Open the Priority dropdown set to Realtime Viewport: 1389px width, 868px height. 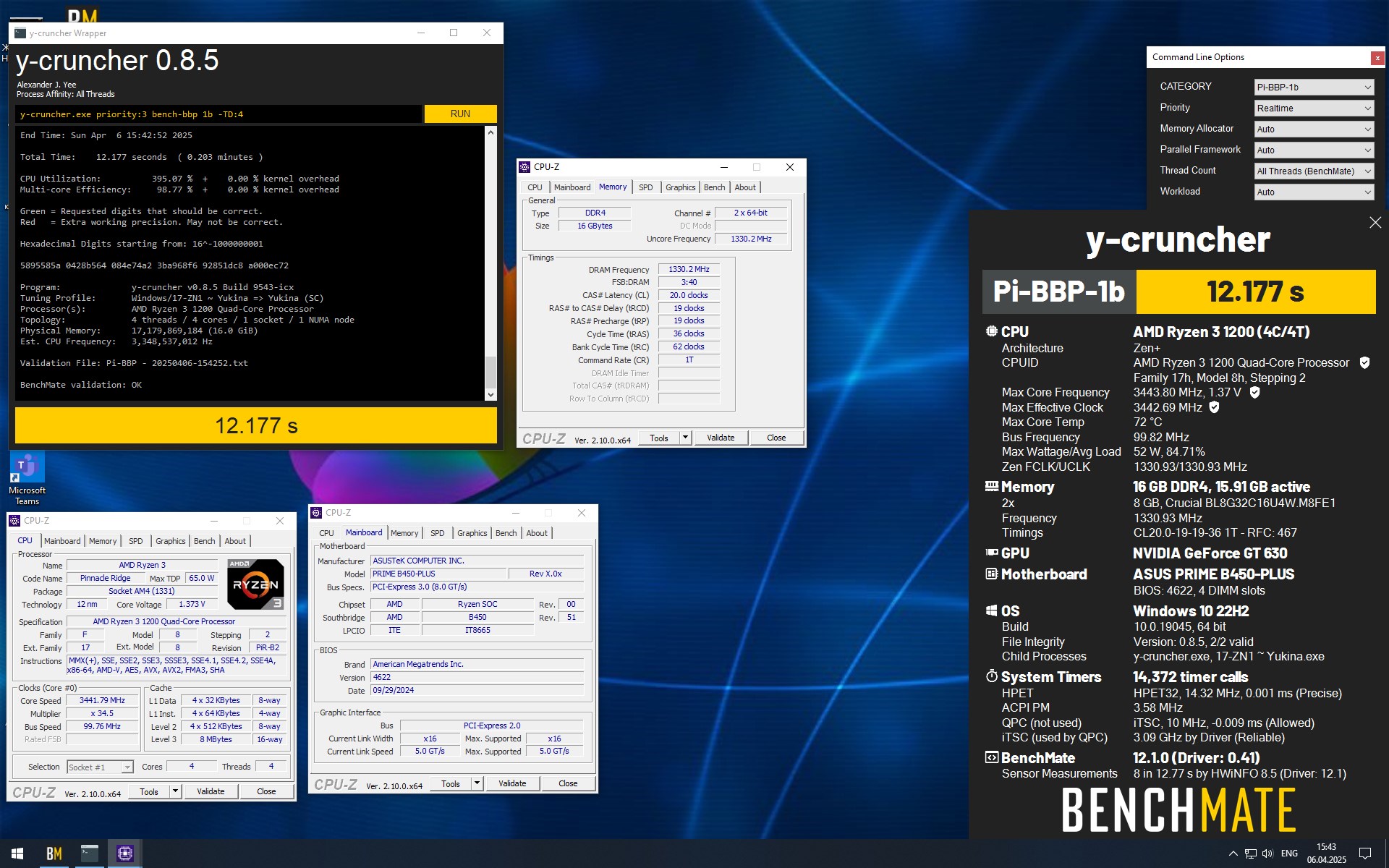click(x=1314, y=108)
